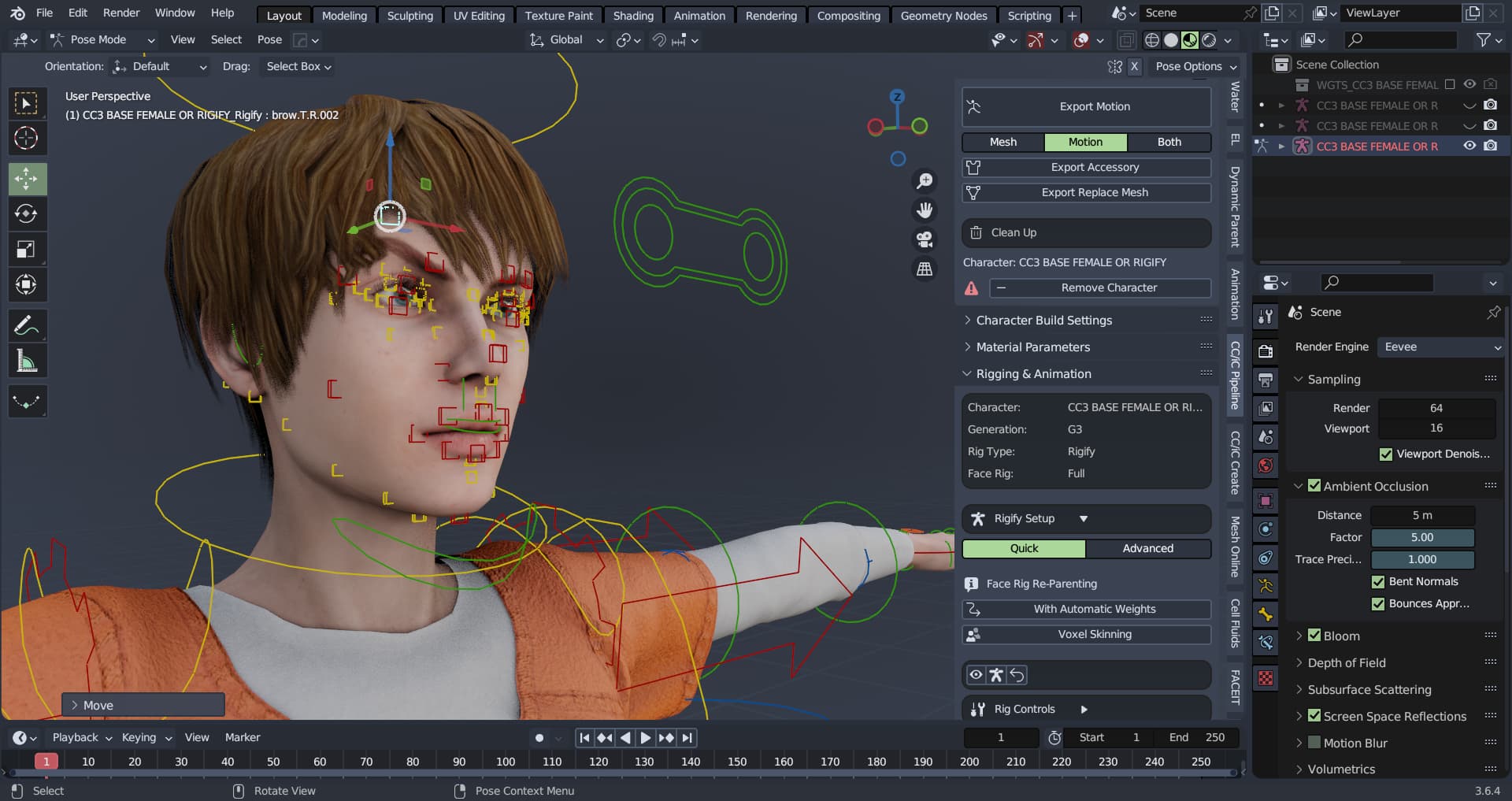Toggle Viewport Denoising checkbox

[1386, 454]
